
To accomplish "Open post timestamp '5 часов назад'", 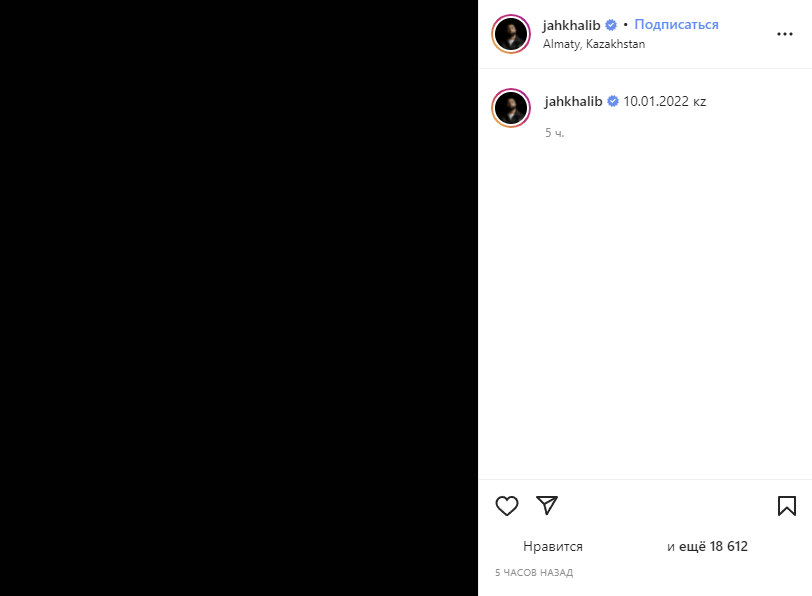I will click(534, 572).
